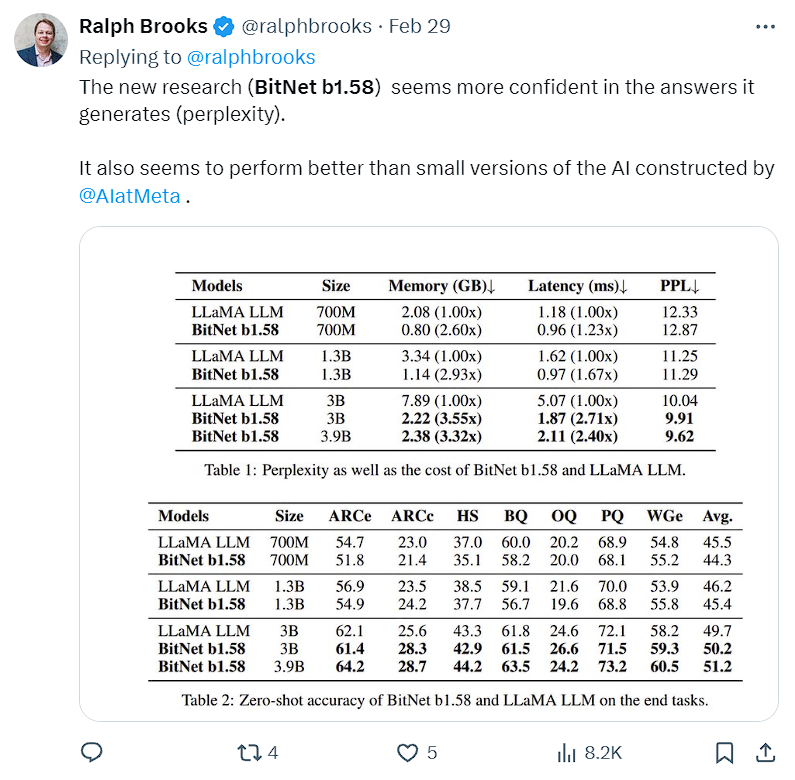795x780 pixels.
Task: Open Ralph Brooks profile picture
Action: pos(41,40)
